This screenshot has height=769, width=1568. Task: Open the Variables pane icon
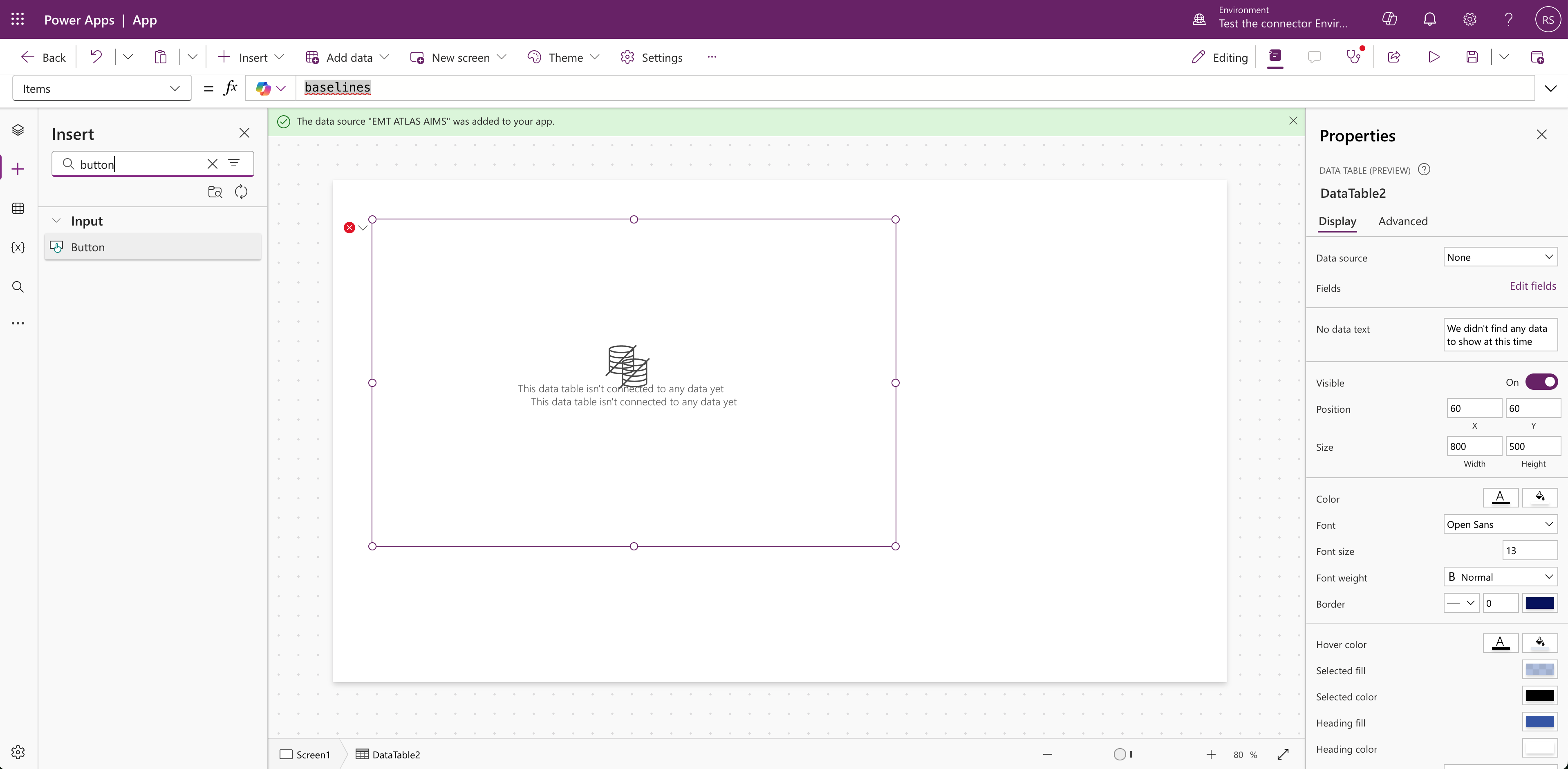point(18,247)
